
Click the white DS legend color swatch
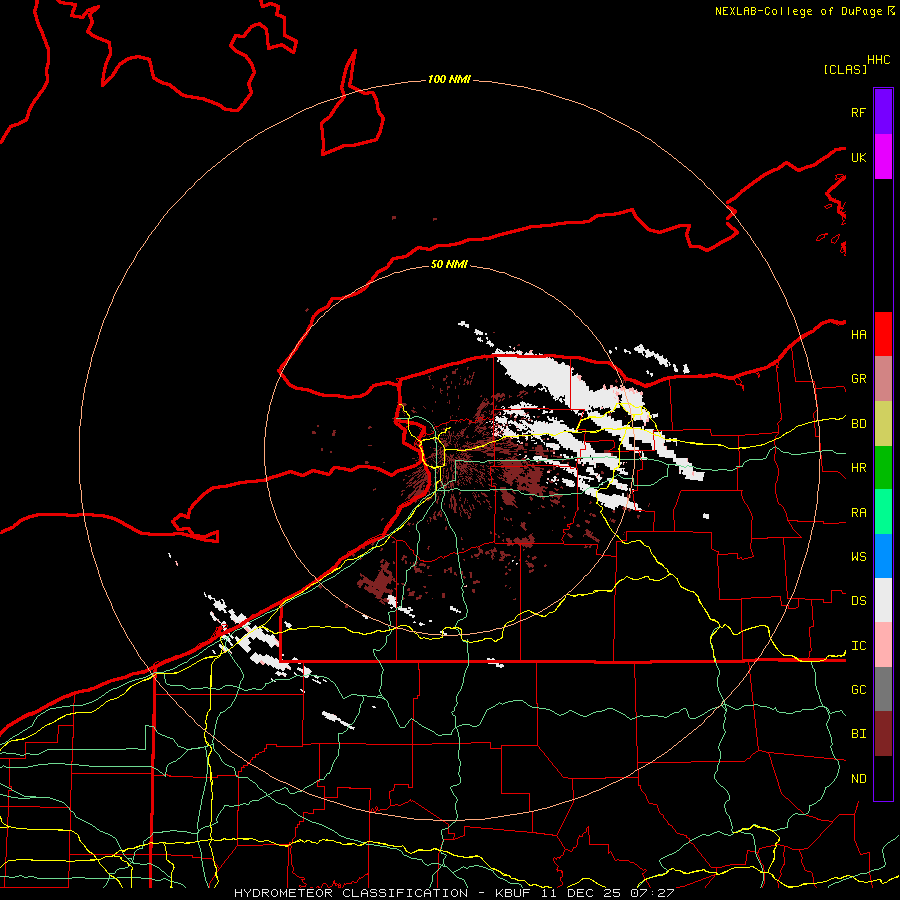tap(883, 600)
